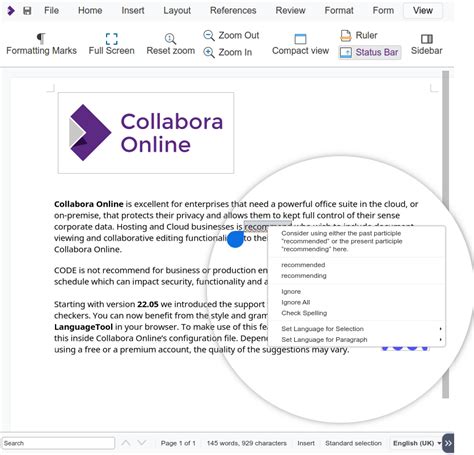Screen dimensions: 474x455
Task: Click the bold "LanguageTool" word in document
Action: pyautogui.click(x=83, y=327)
